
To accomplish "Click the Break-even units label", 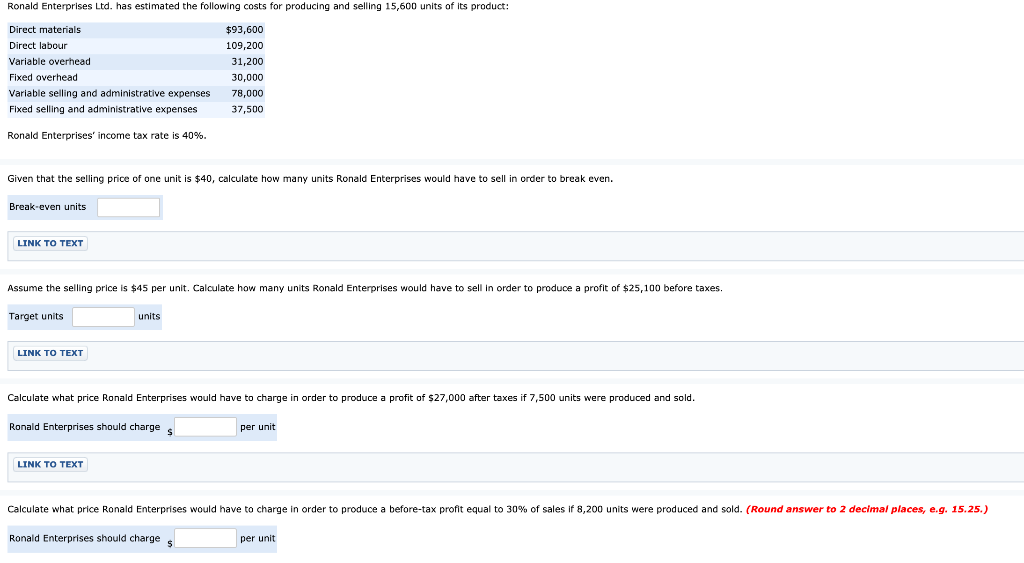I will (x=48, y=207).
